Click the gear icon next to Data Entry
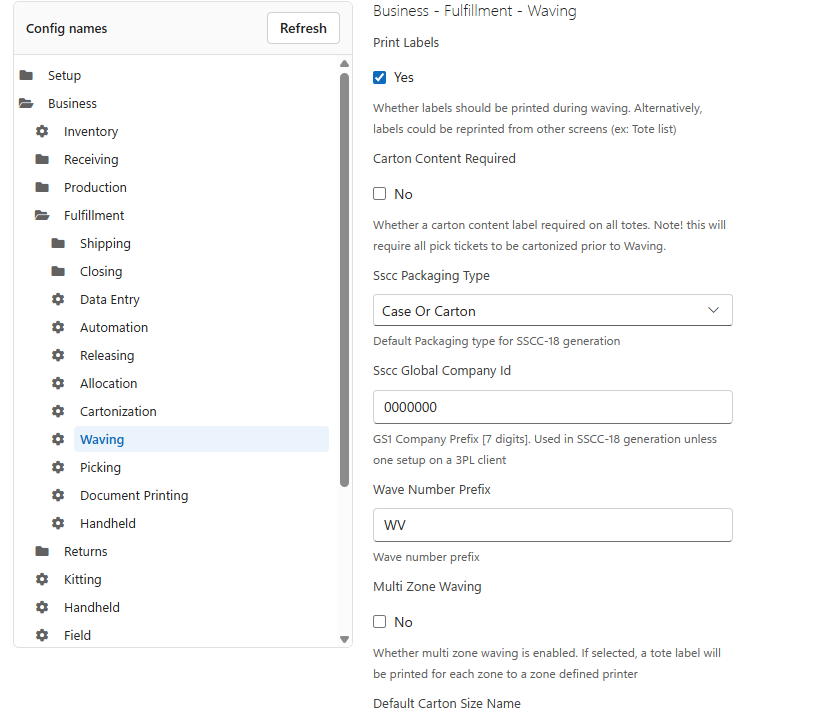 click(58, 300)
